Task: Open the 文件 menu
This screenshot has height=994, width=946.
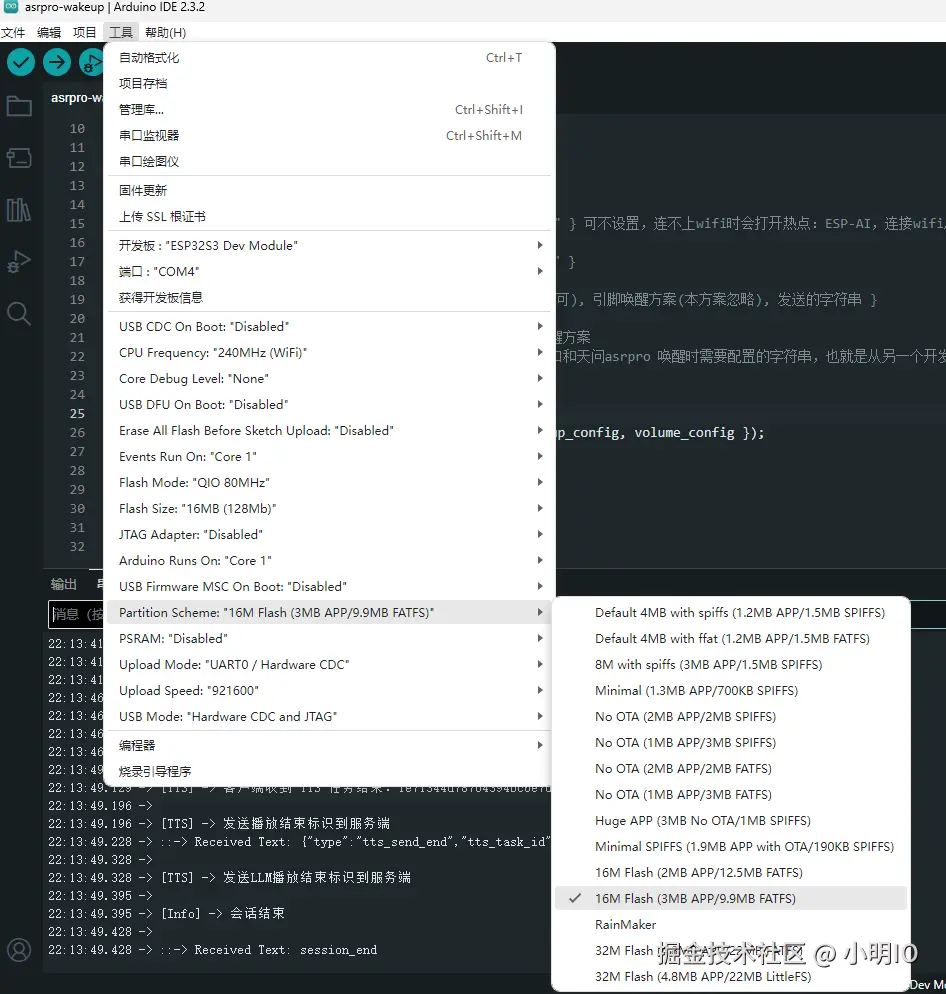Action: tap(13, 32)
